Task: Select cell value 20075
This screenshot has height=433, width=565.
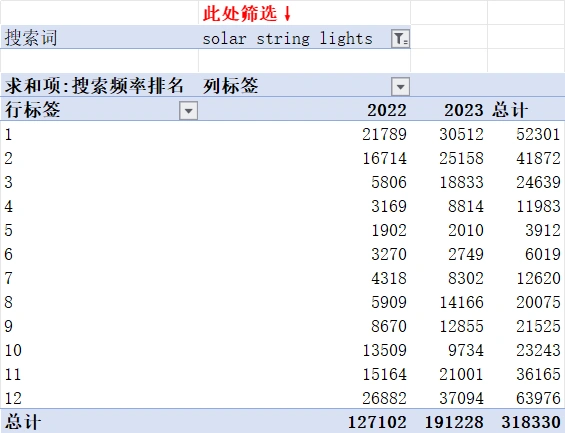Action: (538, 302)
